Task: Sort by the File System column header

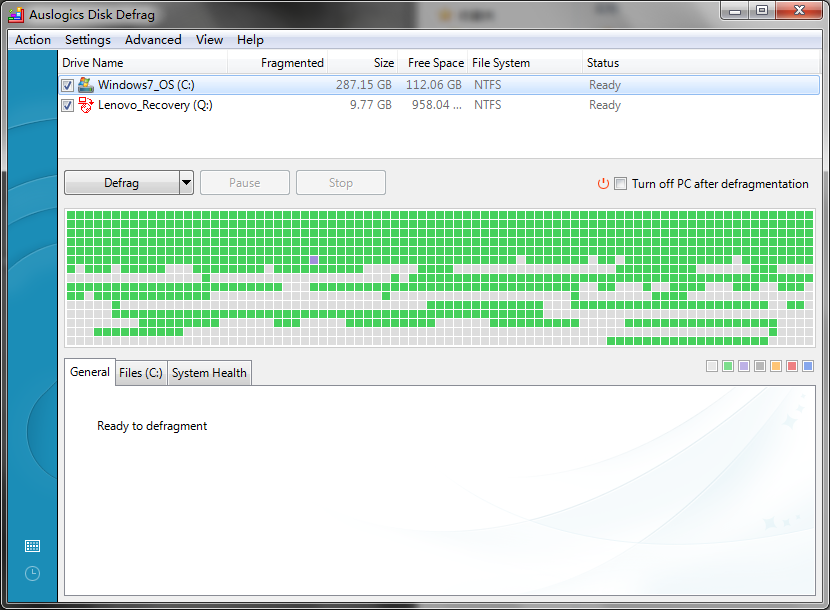Action: coord(525,62)
